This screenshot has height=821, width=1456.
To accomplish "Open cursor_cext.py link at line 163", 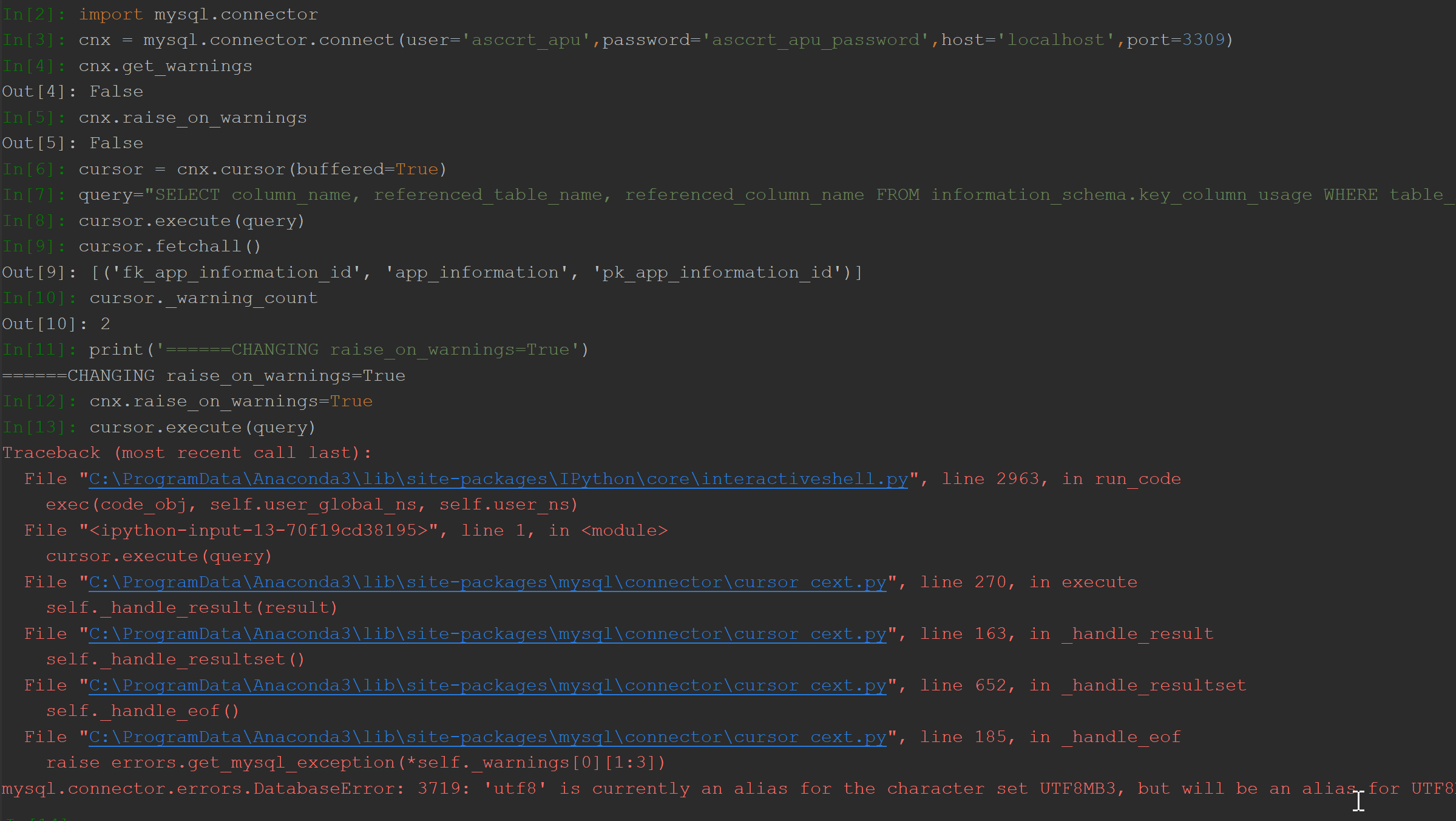I will point(487,634).
